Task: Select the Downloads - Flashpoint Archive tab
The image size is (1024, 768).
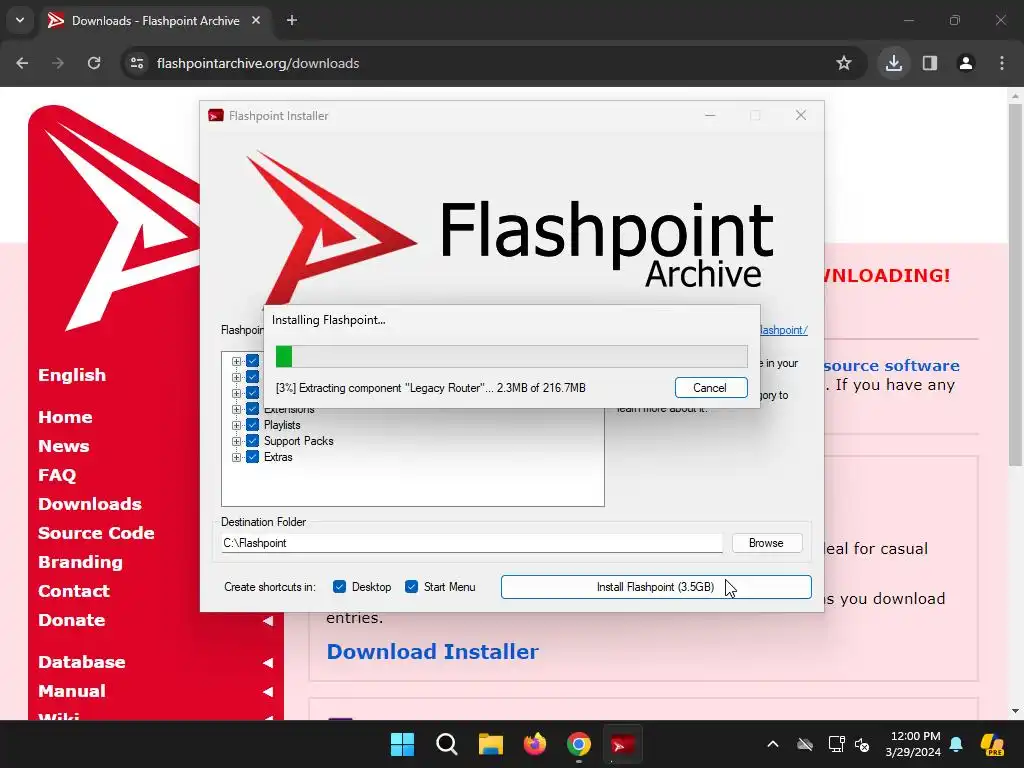Action: [x=155, y=21]
